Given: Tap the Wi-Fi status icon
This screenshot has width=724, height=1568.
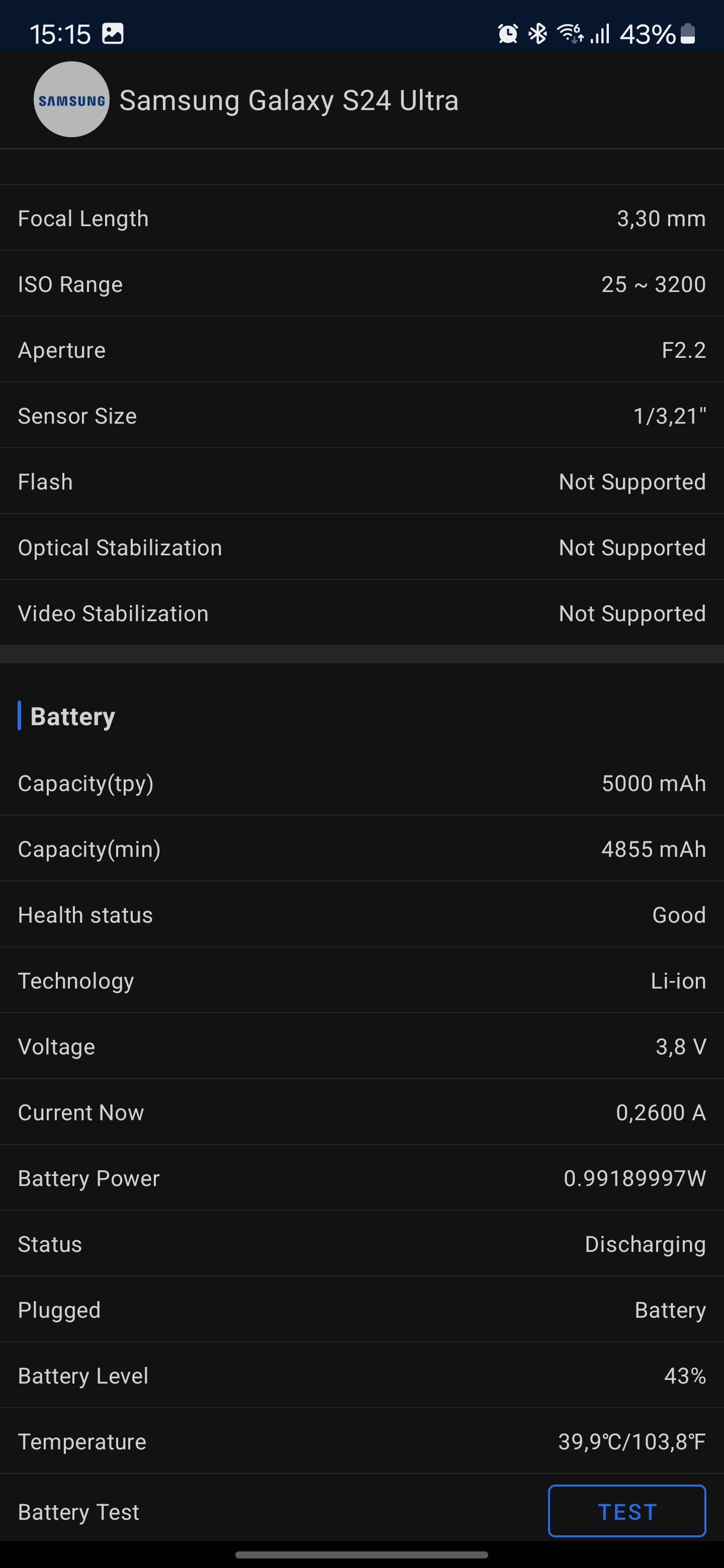Looking at the screenshot, I should click(570, 34).
